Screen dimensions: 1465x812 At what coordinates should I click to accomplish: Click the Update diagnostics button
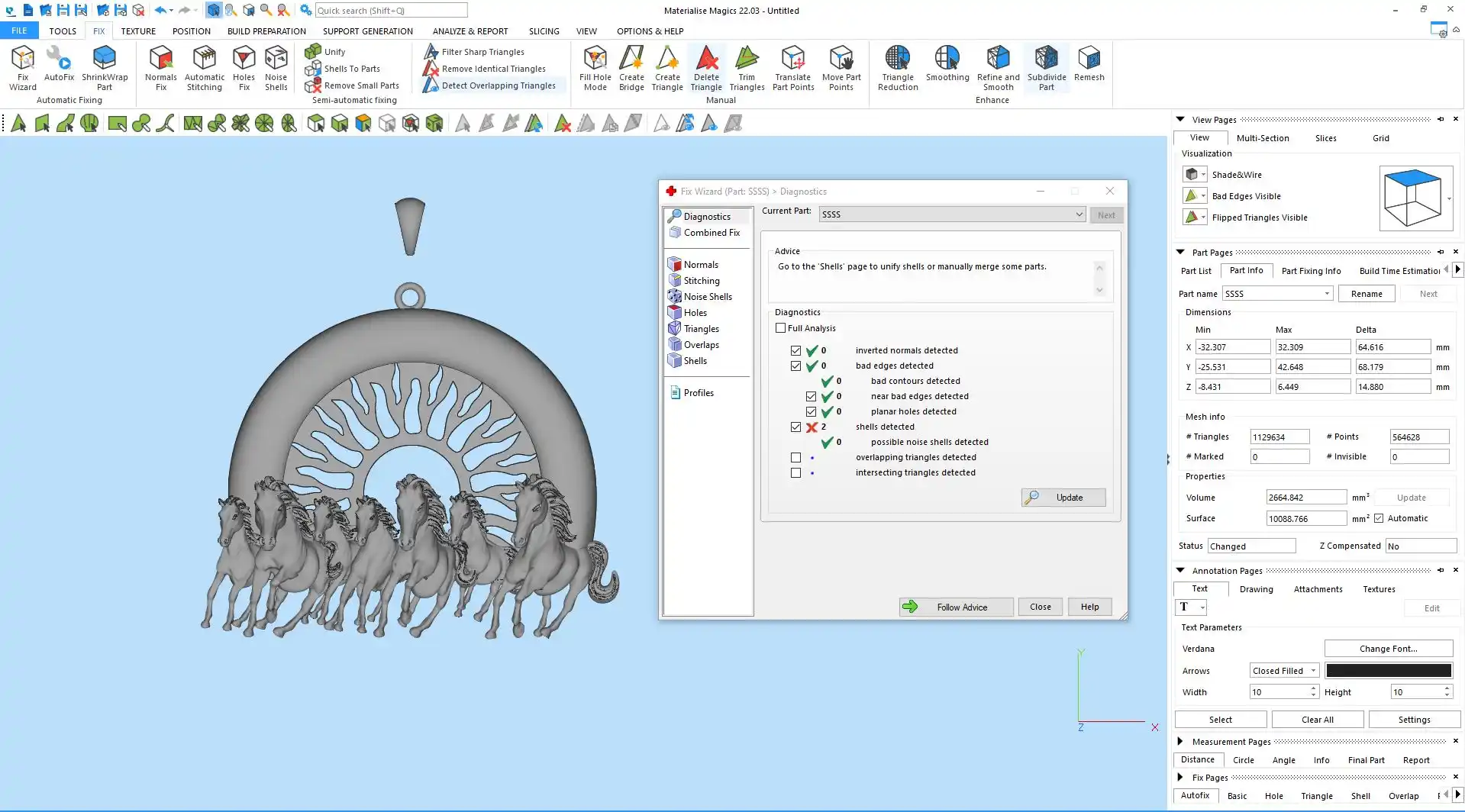[1063, 498]
